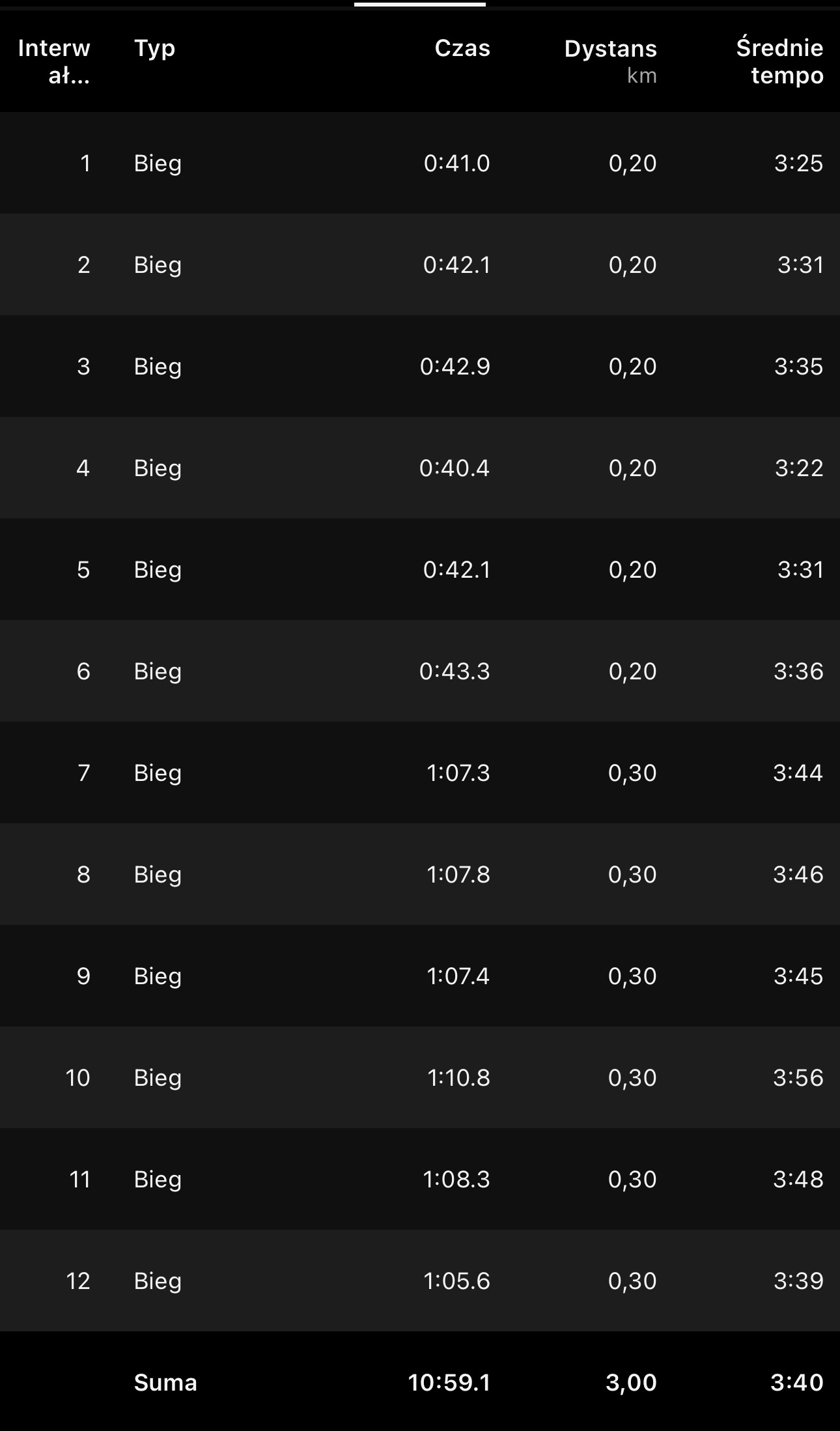Tap interval 12 time 1:05.6
This screenshot has width=840, height=1431.
(x=456, y=1281)
